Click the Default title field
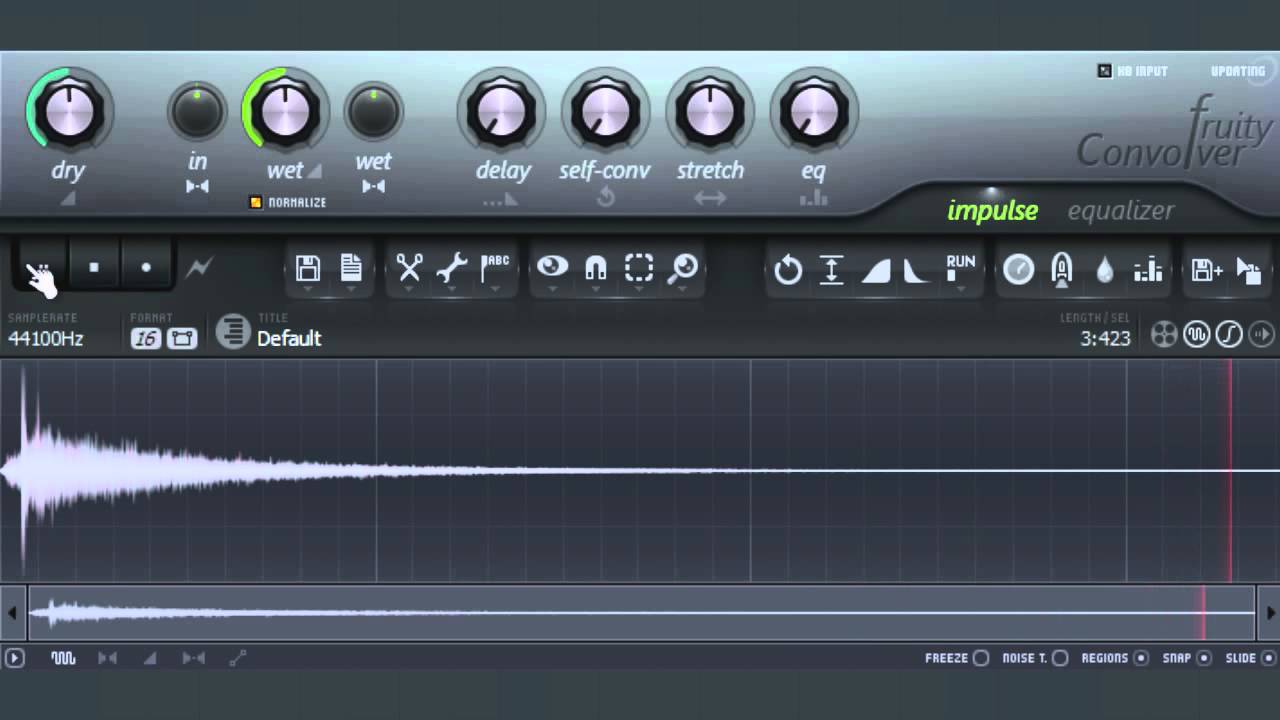The width and height of the screenshot is (1280, 720). (x=289, y=339)
